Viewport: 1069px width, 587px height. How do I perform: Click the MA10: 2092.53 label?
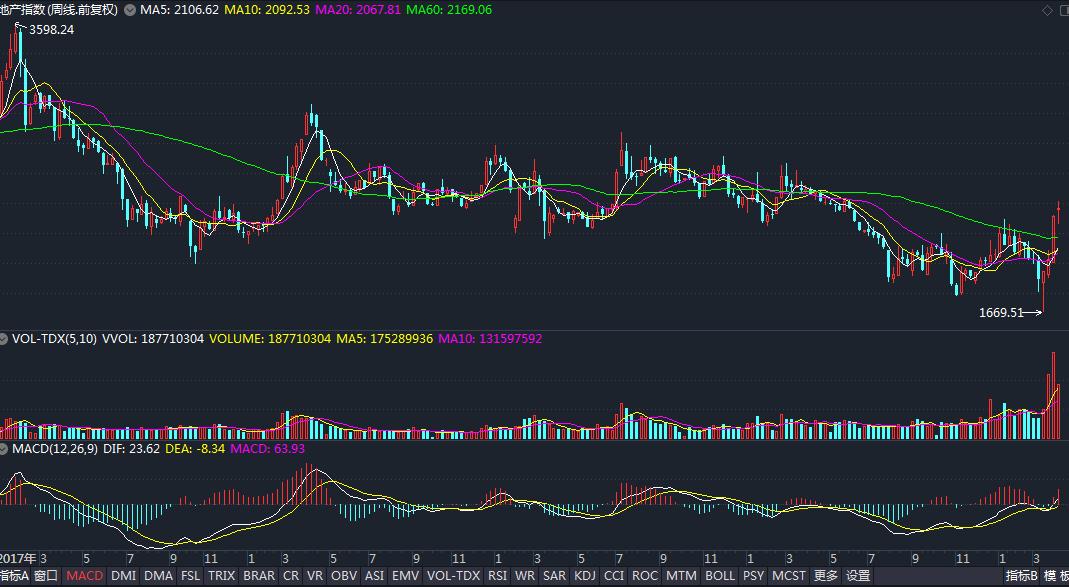pyautogui.click(x=267, y=10)
